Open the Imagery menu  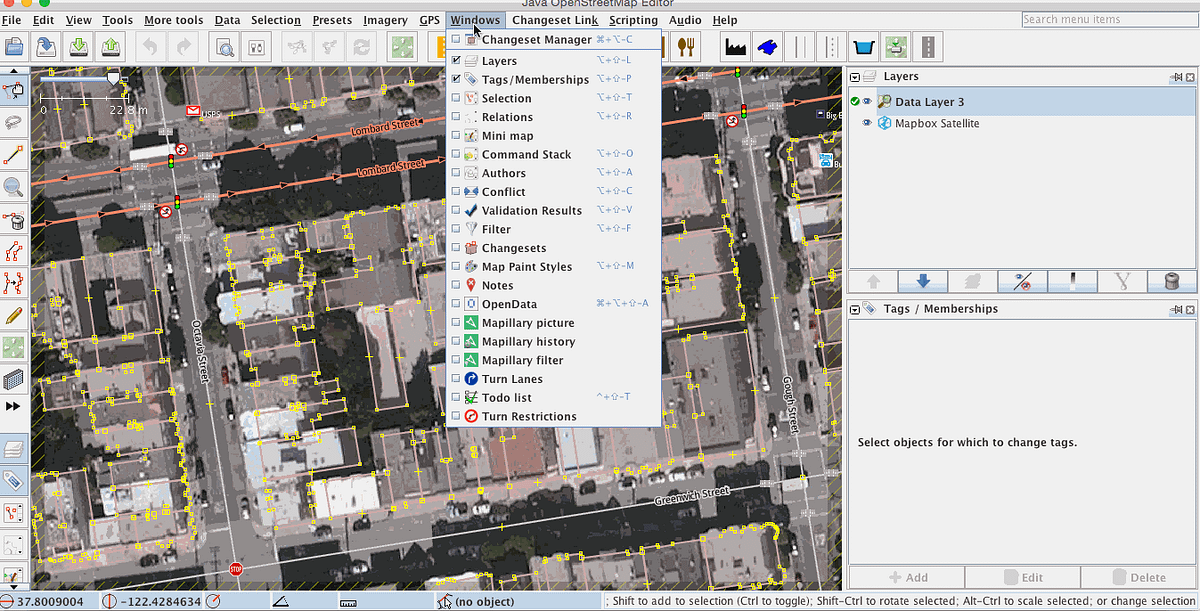tap(385, 19)
